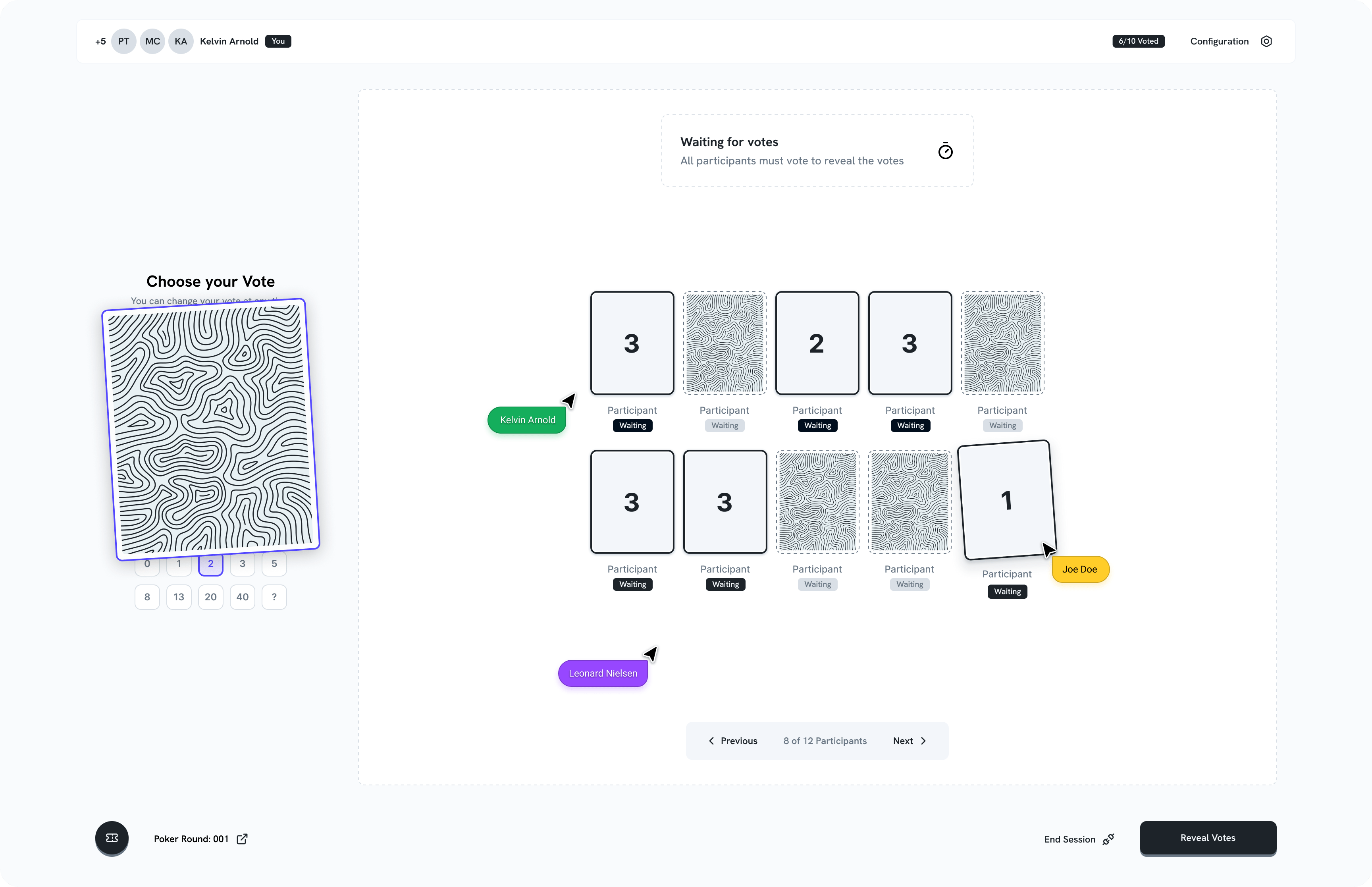The height and width of the screenshot is (887, 1372).
Task: Open Poker Round 001 external link icon
Action: coord(243,839)
